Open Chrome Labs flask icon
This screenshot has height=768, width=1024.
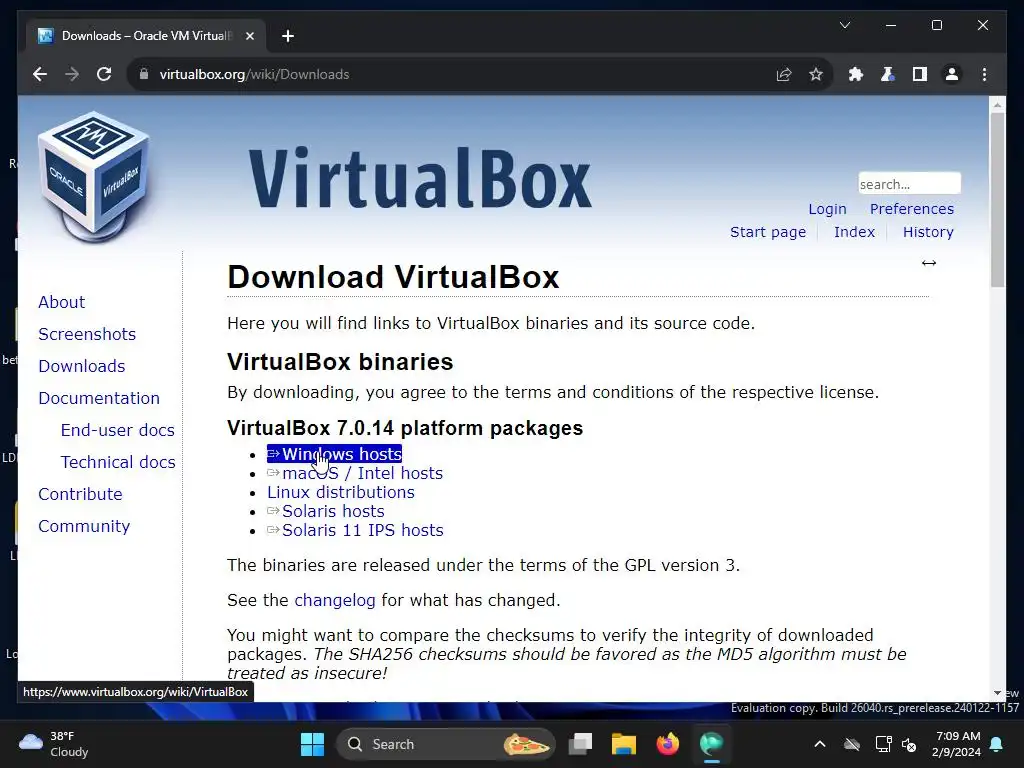[x=888, y=74]
